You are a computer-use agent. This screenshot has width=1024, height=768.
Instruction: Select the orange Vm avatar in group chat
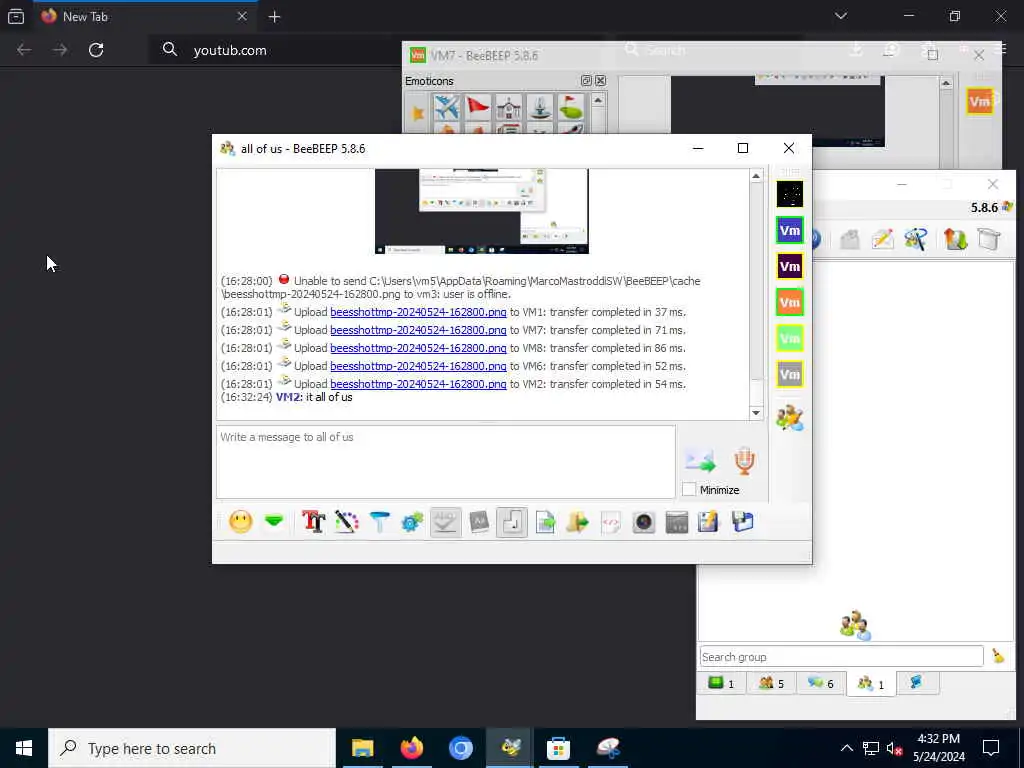point(790,302)
